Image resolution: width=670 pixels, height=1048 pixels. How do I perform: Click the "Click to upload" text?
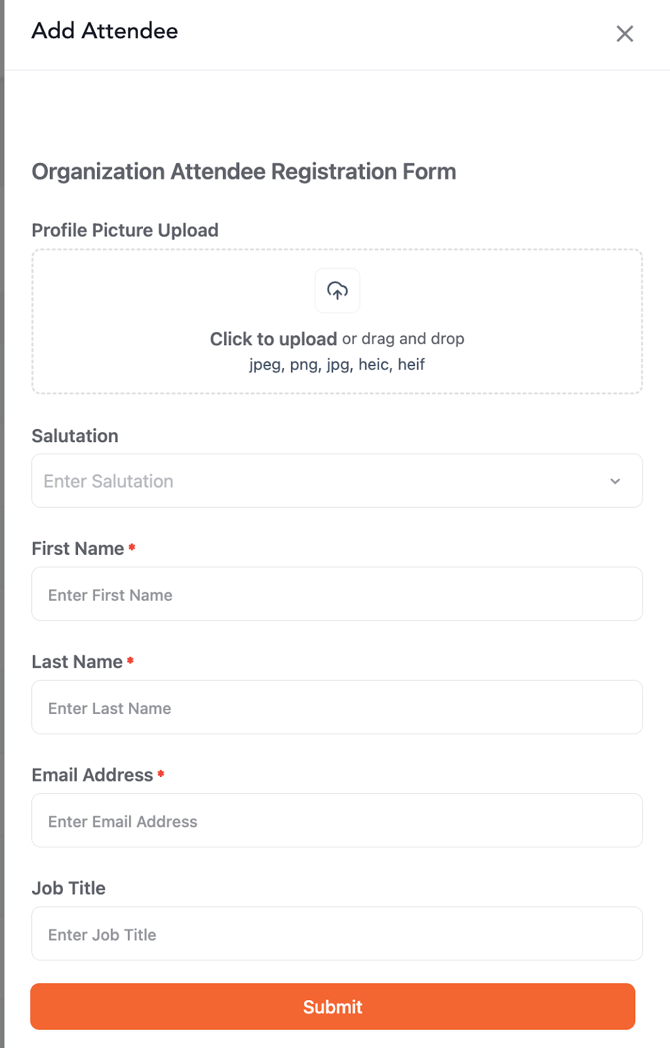click(x=273, y=339)
